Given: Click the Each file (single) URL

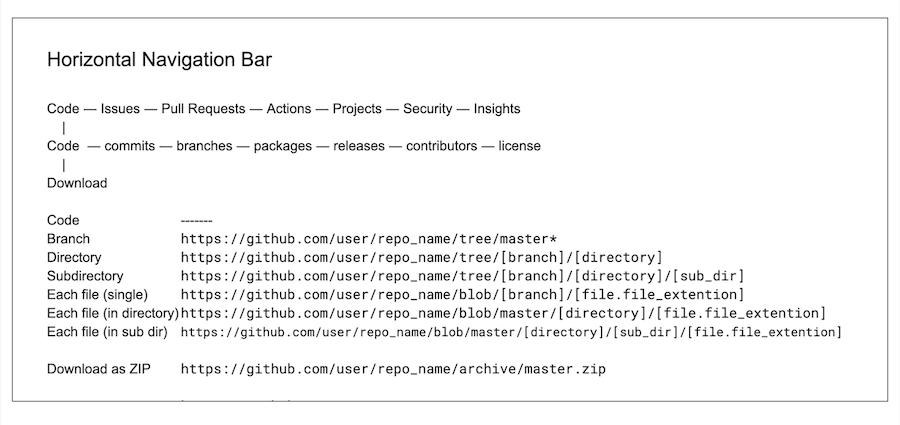Looking at the screenshot, I should coord(462,294).
